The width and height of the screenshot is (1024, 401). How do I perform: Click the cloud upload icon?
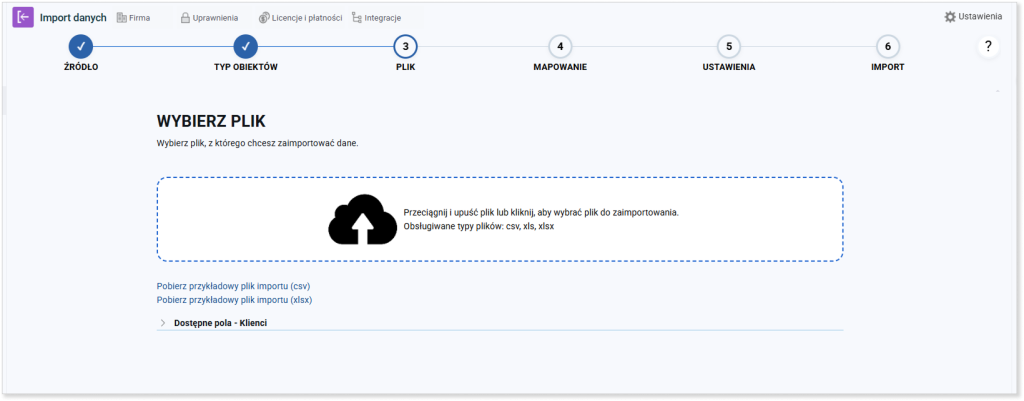point(362,219)
